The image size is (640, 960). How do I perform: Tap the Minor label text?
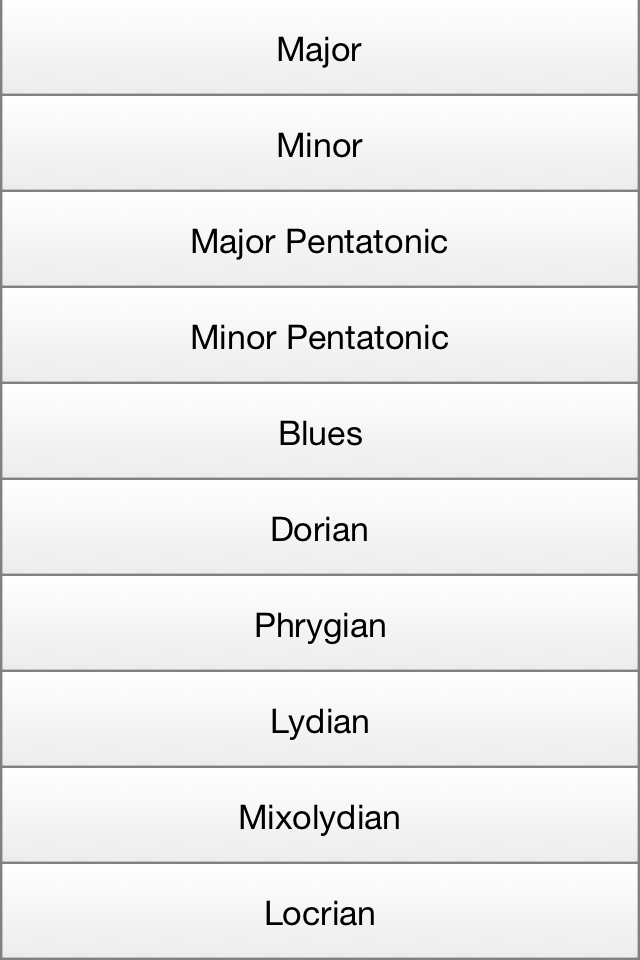click(319, 146)
